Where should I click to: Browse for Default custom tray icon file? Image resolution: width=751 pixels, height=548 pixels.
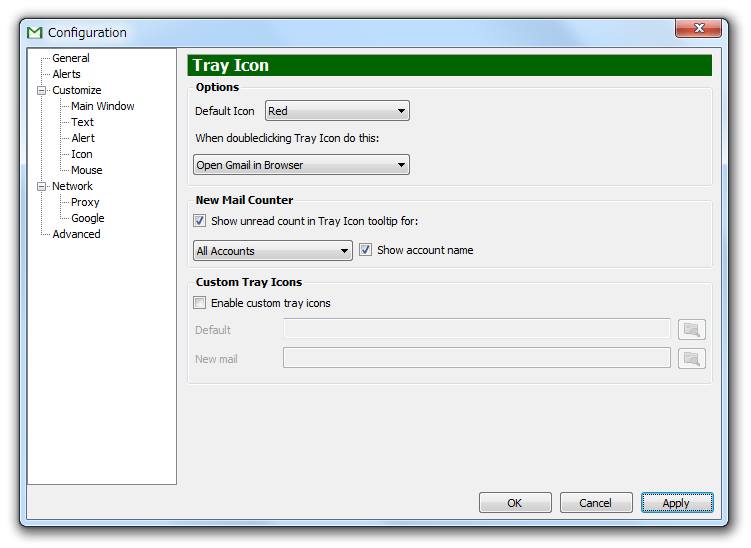pyautogui.click(x=692, y=330)
